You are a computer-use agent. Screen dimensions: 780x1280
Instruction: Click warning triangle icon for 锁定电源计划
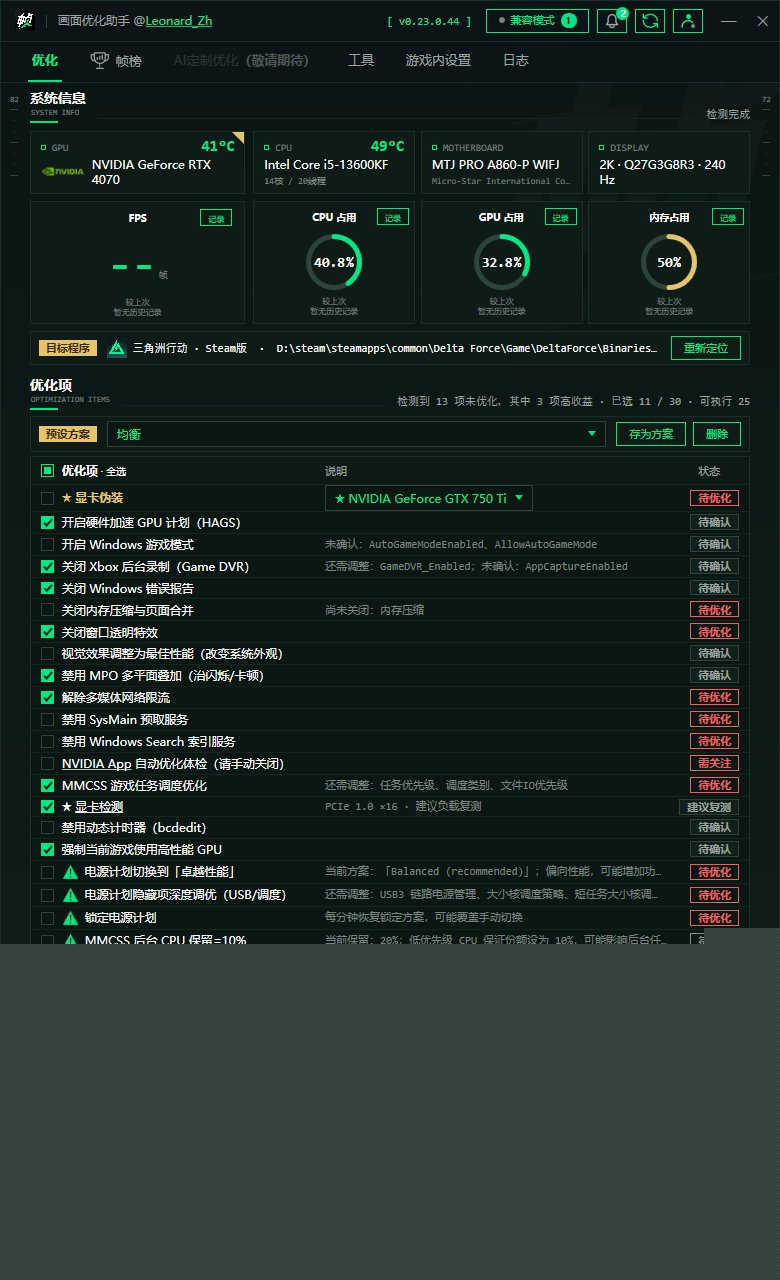(x=71, y=917)
